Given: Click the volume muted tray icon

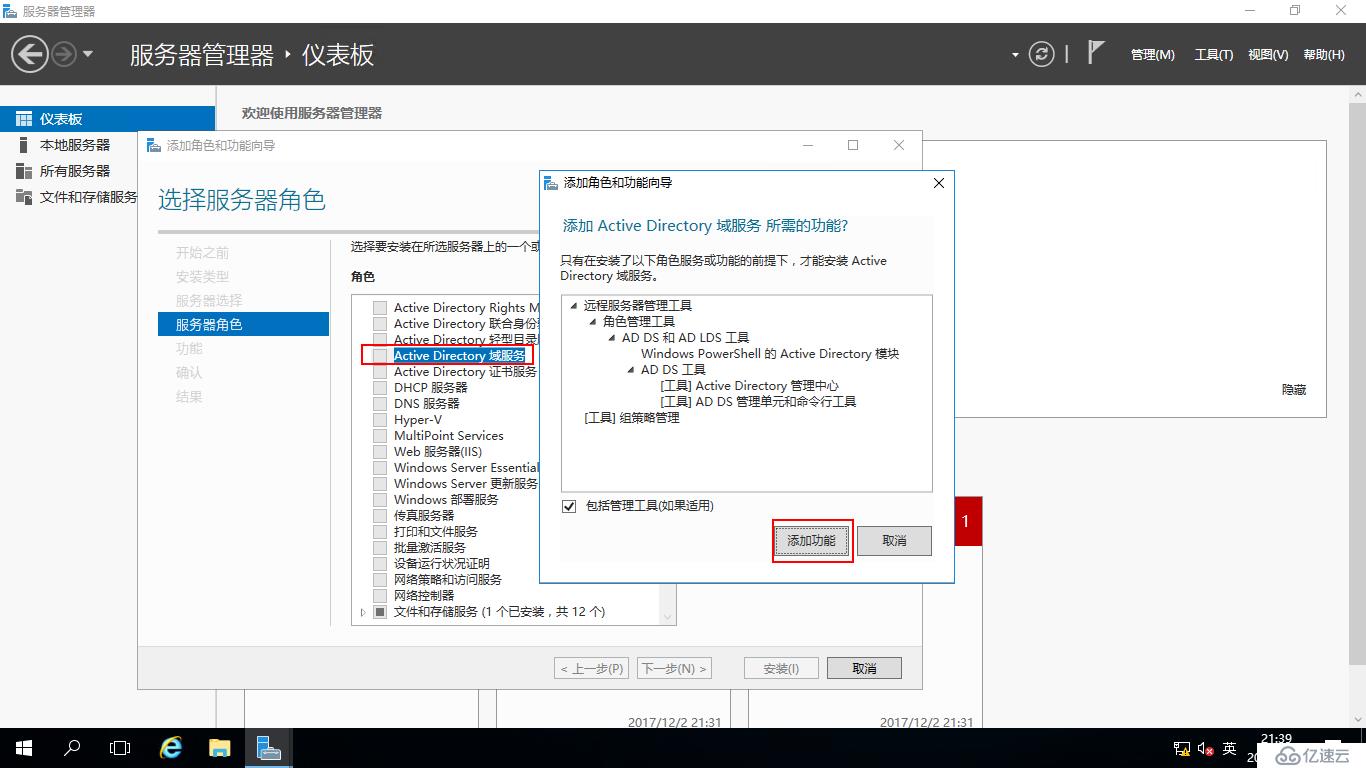Looking at the screenshot, I should tap(1205, 749).
